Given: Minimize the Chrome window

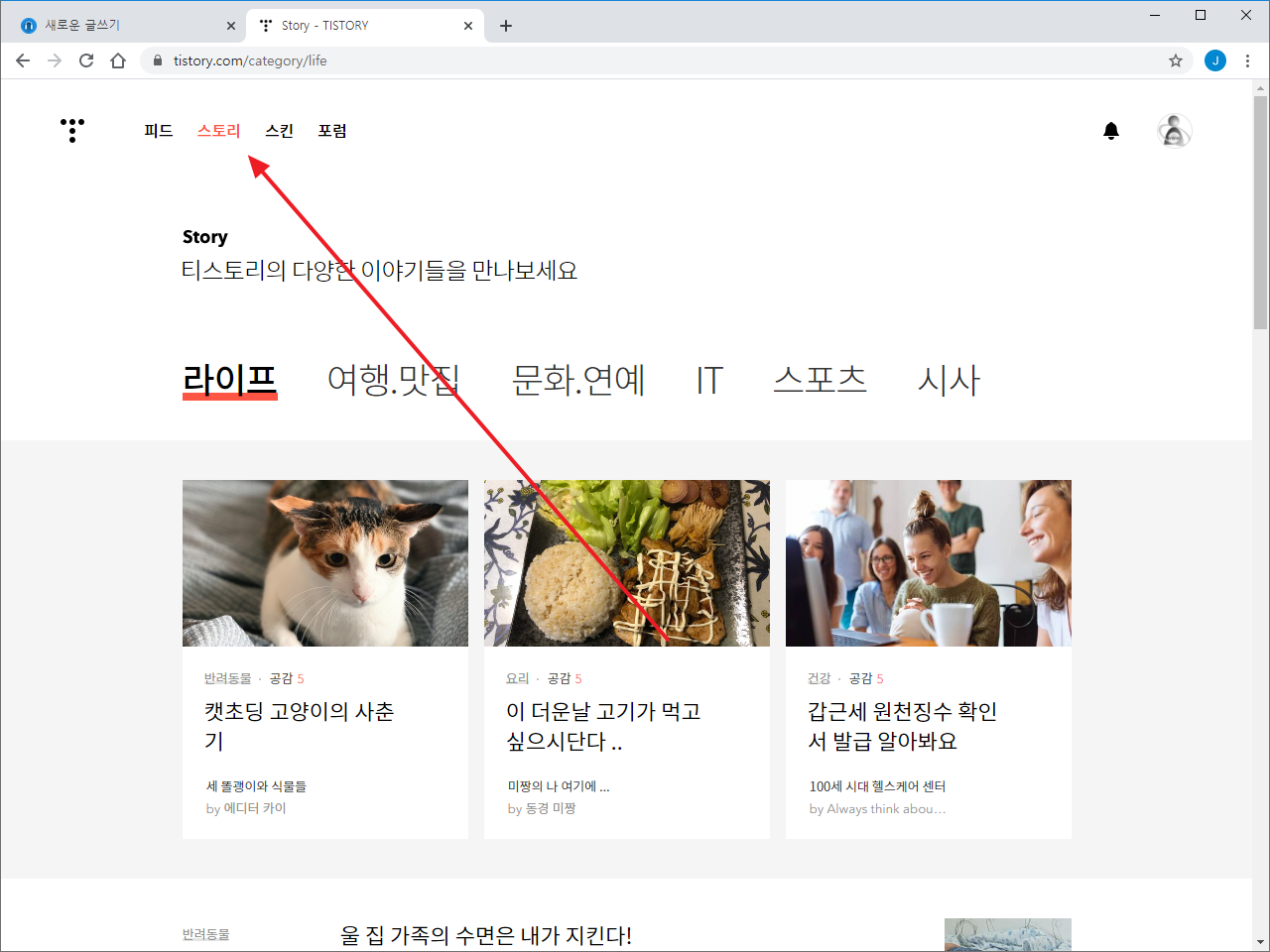Looking at the screenshot, I should (x=1155, y=15).
